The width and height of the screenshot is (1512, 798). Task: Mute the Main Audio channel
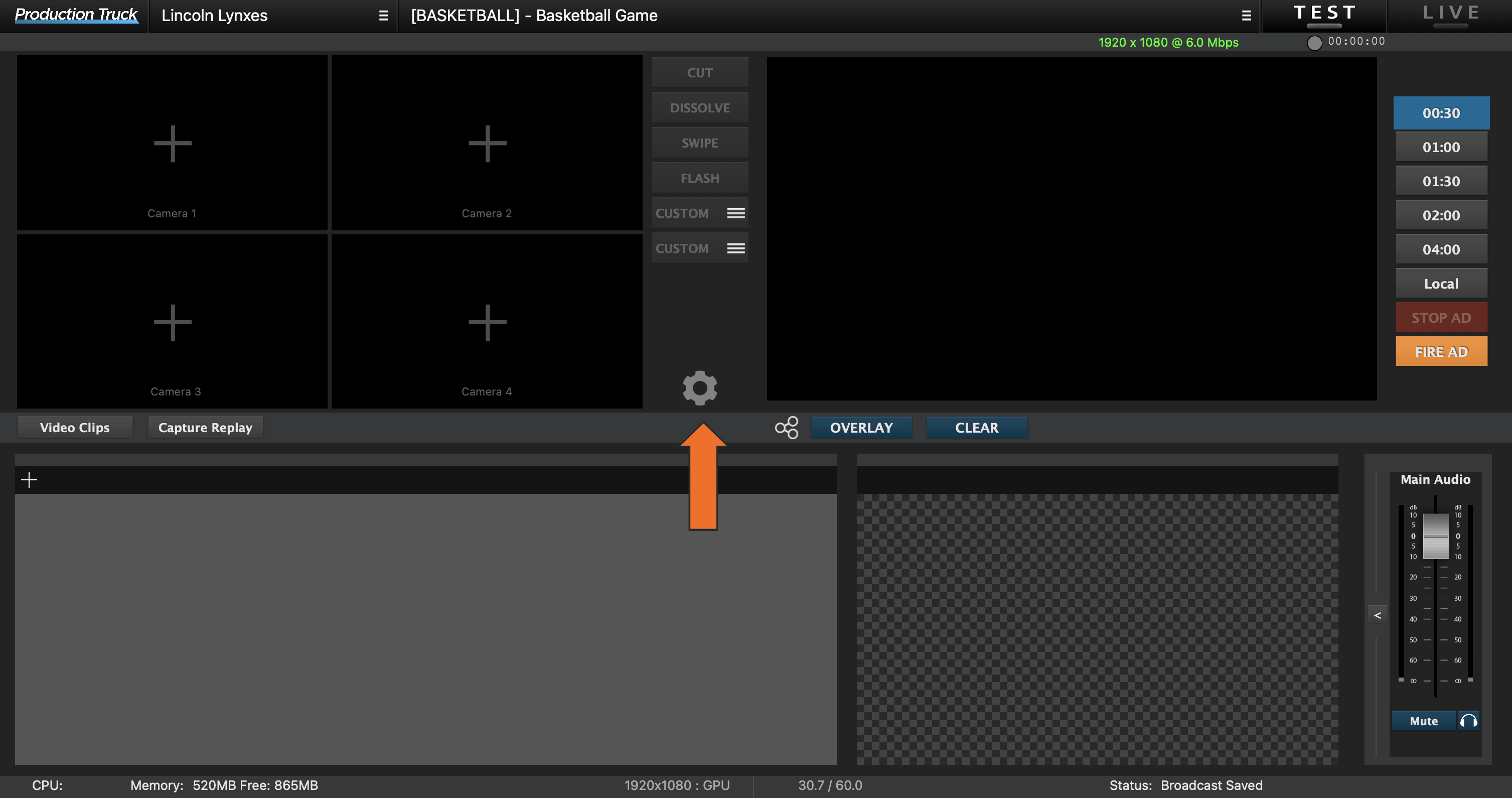click(1424, 721)
